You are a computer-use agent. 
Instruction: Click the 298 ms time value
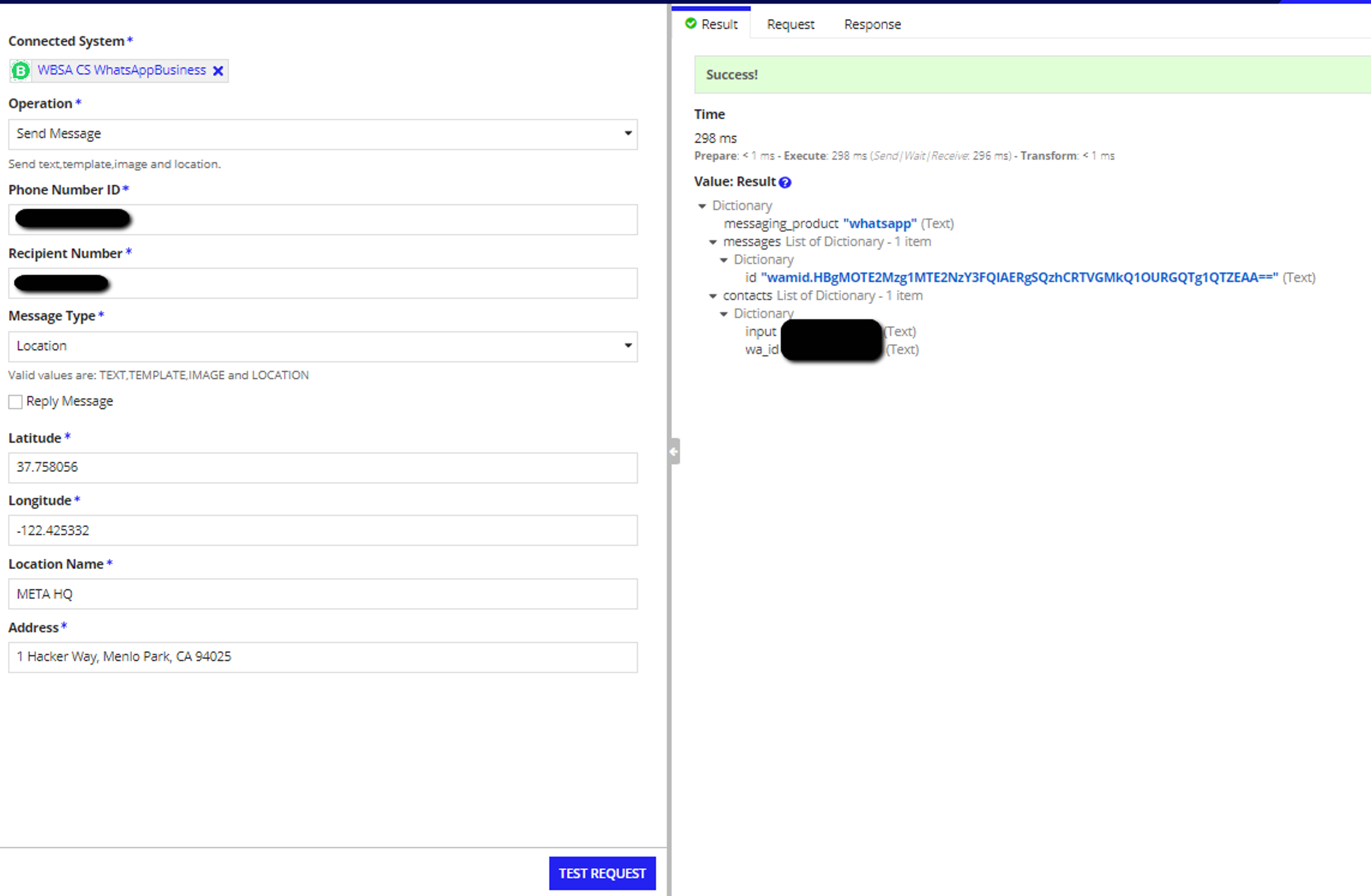(715, 138)
